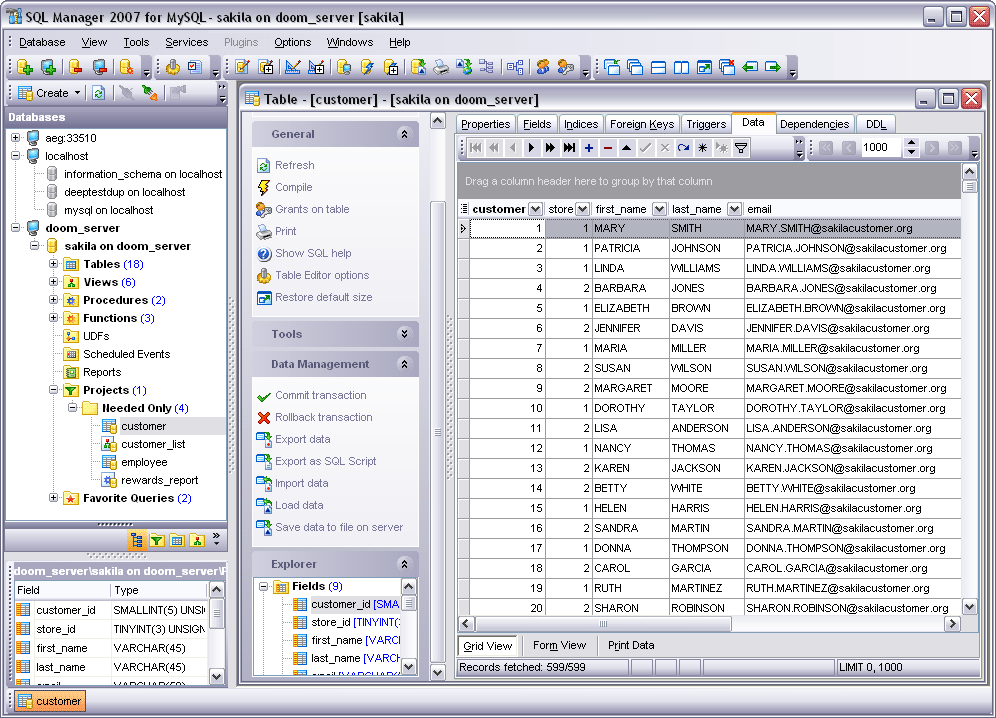Click Export data link

(x=302, y=439)
